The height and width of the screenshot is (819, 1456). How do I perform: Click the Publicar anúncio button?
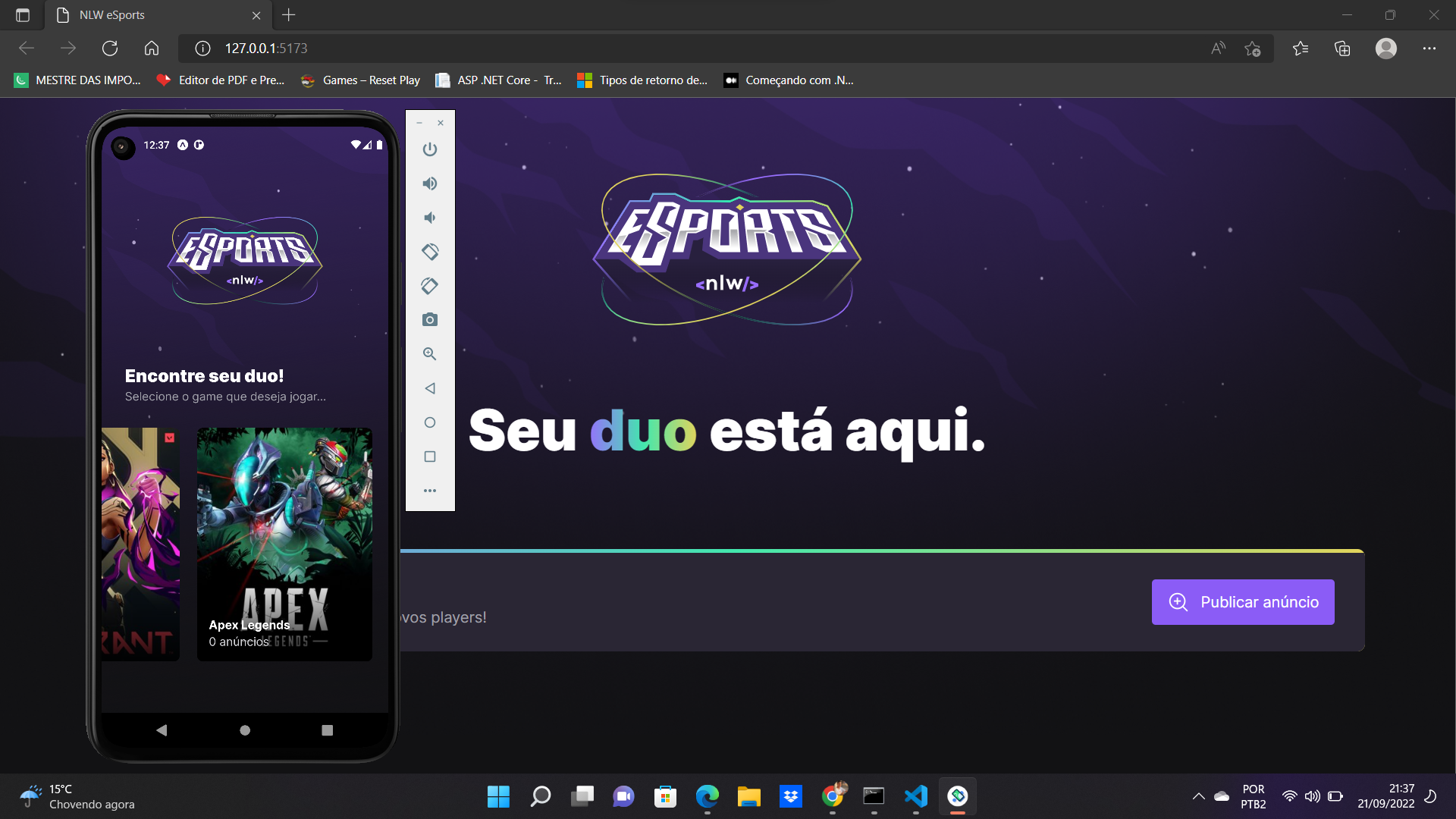pyautogui.click(x=1242, y=601)
